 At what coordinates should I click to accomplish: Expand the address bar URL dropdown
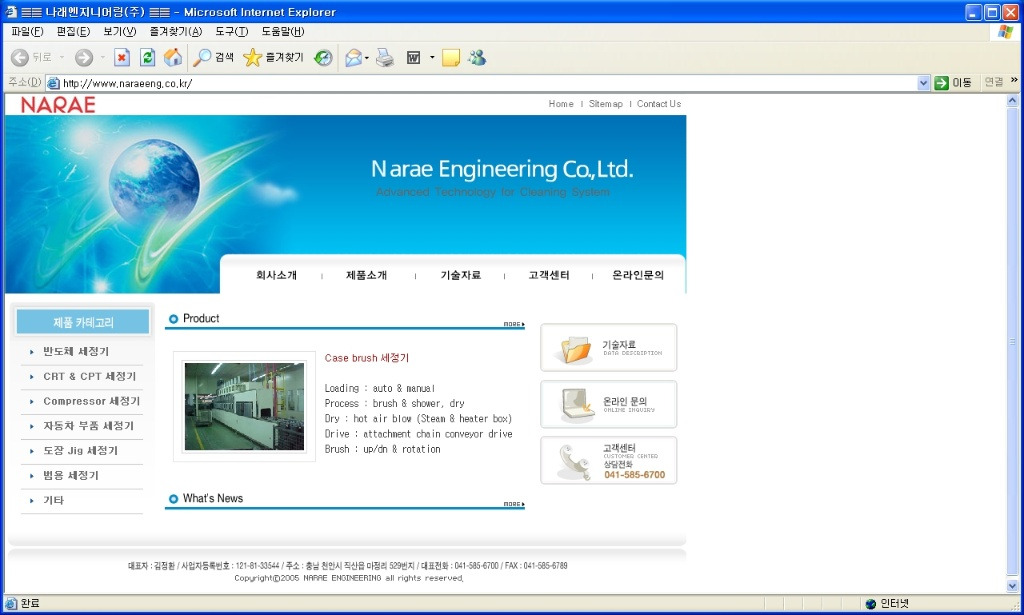click(923, 83)
